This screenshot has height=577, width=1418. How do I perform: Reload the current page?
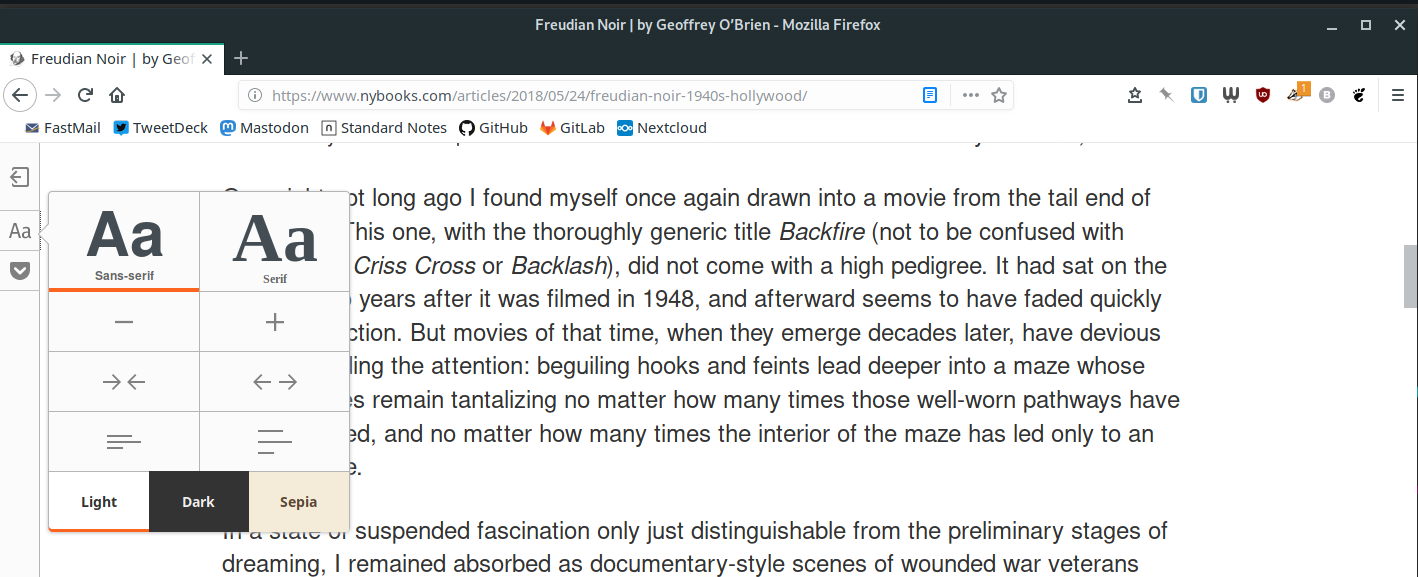click(x=85, y=94)
